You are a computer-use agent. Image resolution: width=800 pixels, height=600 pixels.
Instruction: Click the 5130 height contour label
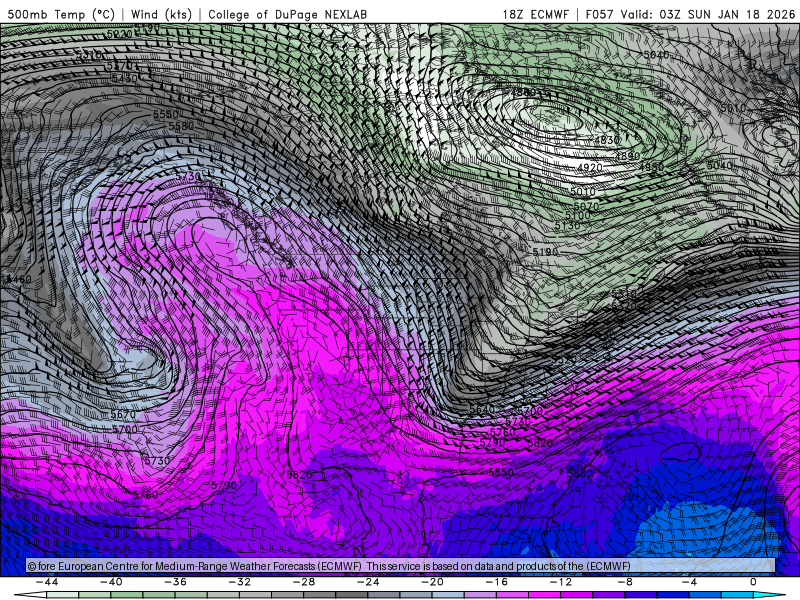567,226
